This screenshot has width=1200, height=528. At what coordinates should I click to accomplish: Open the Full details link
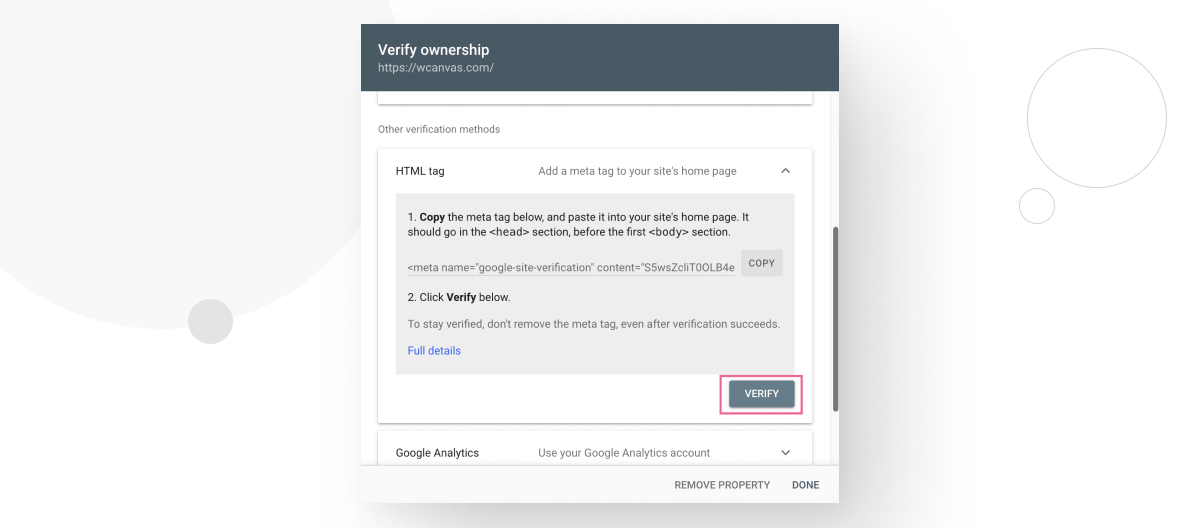[434, 351]
